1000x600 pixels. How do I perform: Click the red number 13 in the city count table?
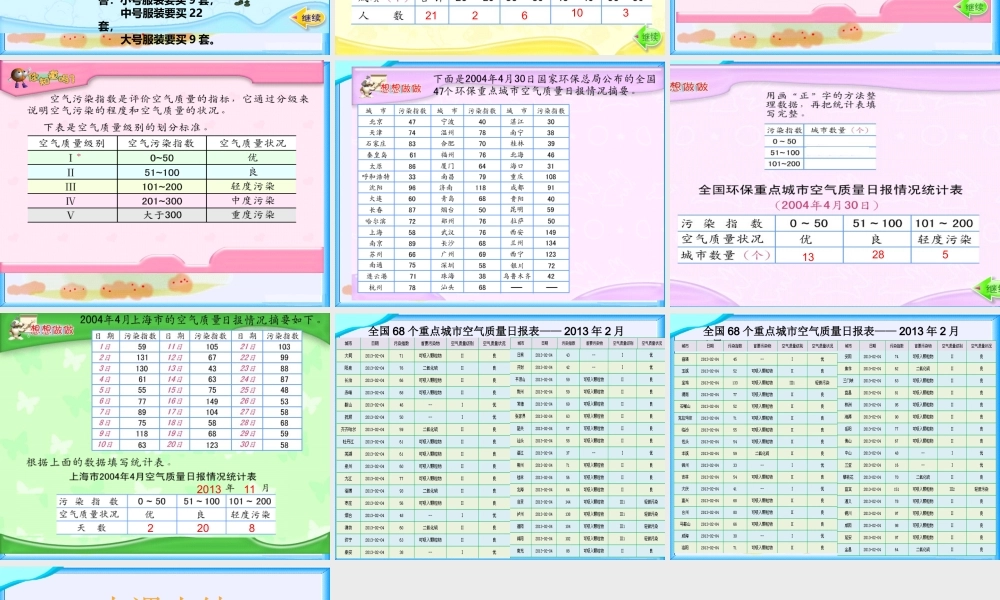pos(808,256)
